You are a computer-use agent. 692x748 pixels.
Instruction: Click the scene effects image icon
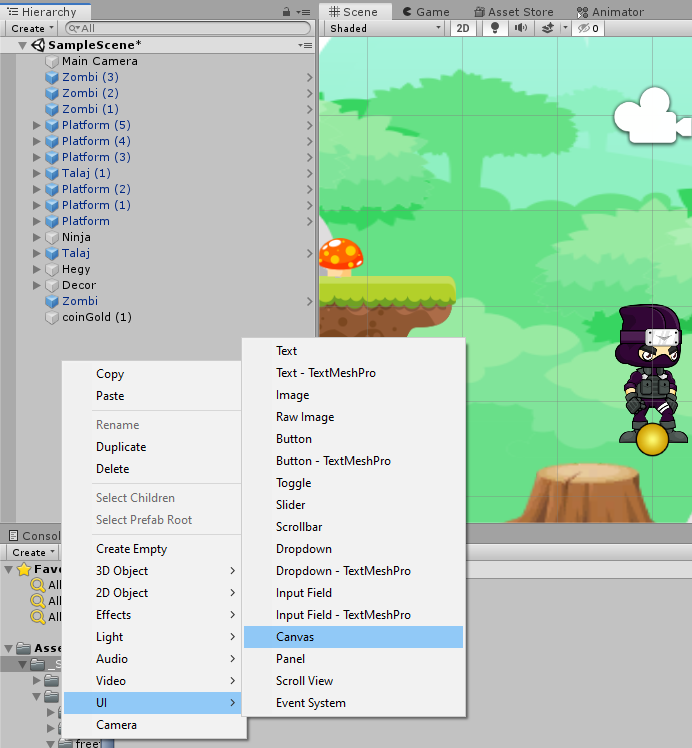[546, 28]
